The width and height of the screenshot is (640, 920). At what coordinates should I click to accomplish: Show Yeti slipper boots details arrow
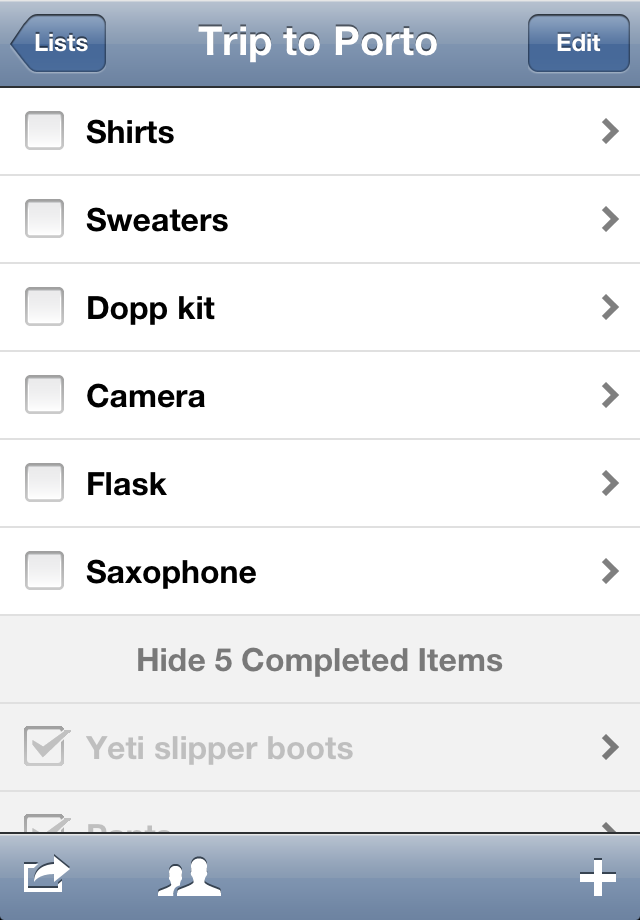(610, 747)
